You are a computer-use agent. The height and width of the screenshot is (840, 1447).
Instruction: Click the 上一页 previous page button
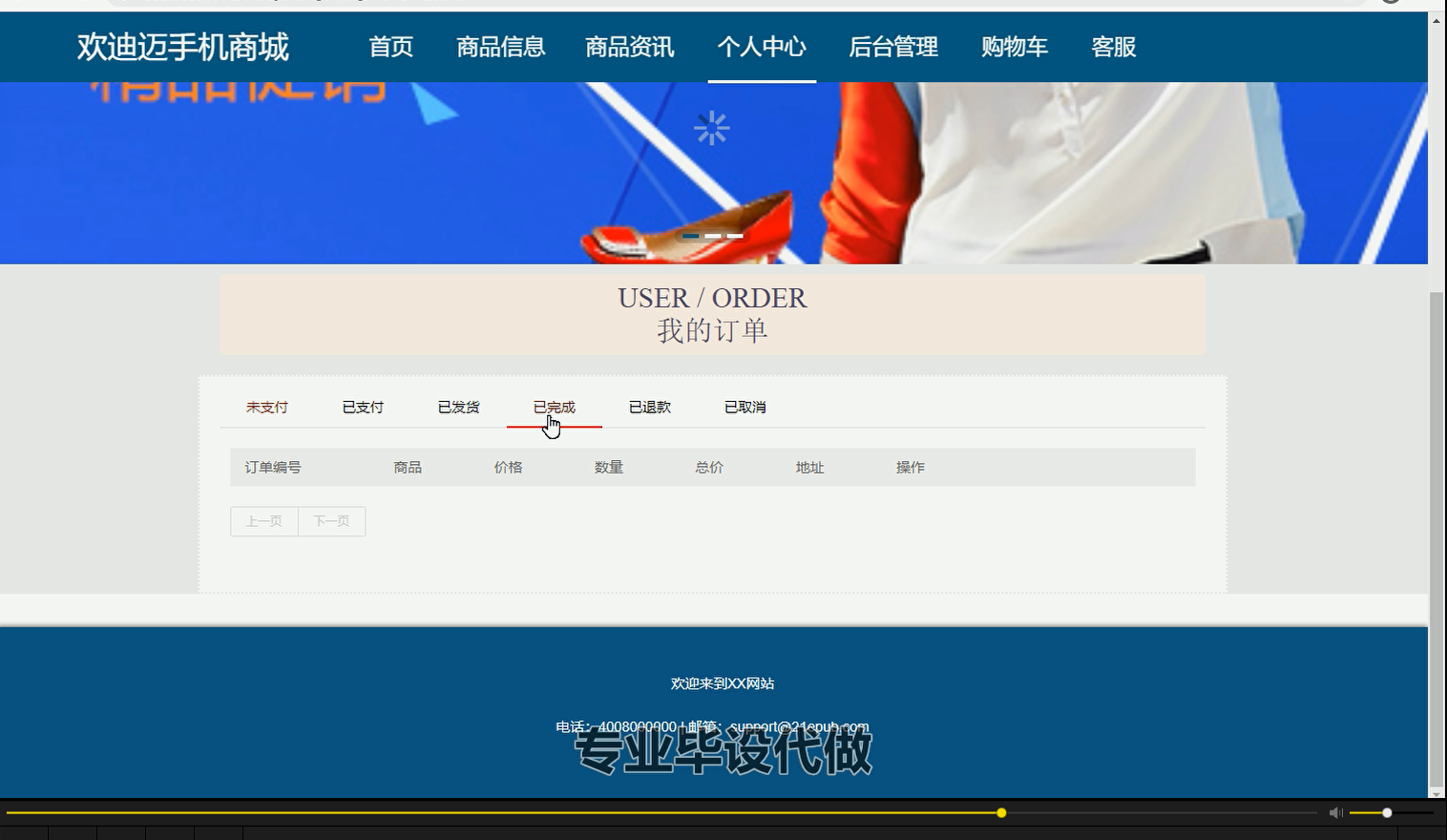coord(263,521)
